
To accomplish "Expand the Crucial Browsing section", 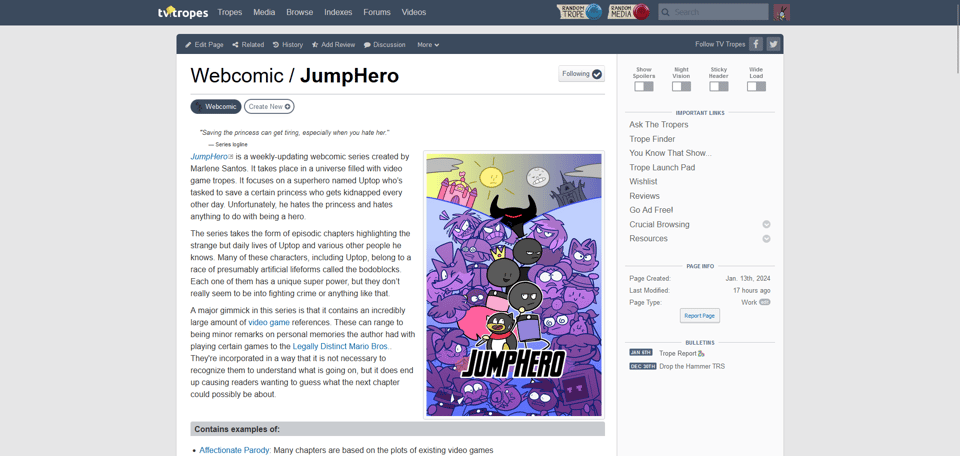I will tap(766, 225).
